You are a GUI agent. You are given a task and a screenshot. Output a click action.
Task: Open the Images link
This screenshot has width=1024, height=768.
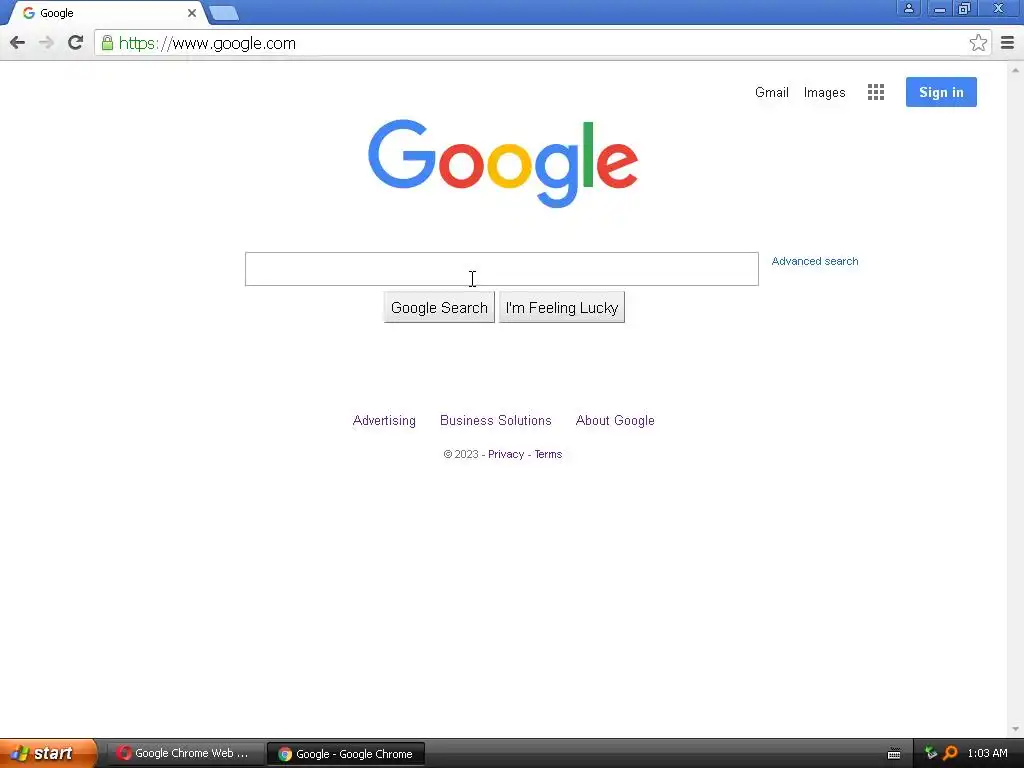(824, 93)
